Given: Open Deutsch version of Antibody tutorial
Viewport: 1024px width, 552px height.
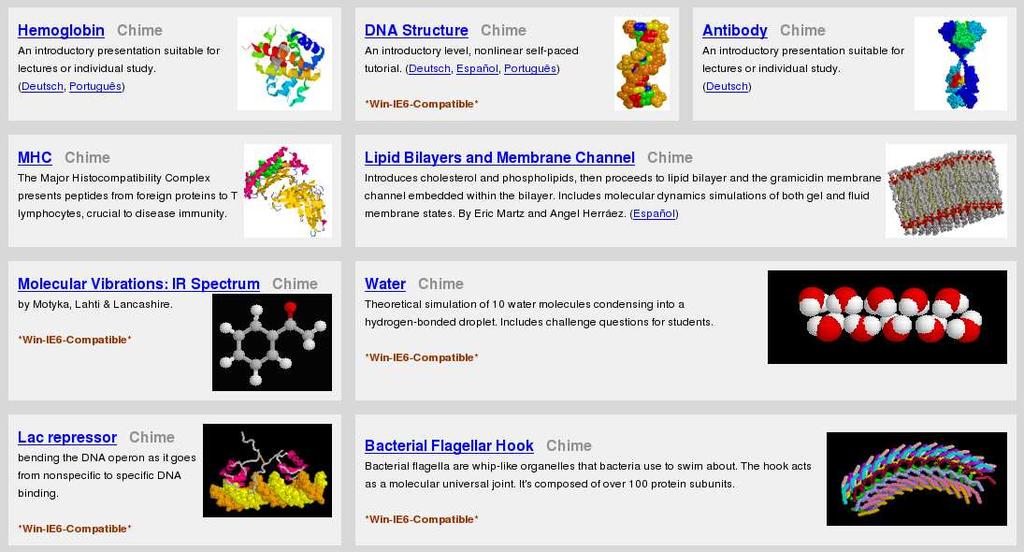Looking at the screenshot, I should (x=727, y=86).
